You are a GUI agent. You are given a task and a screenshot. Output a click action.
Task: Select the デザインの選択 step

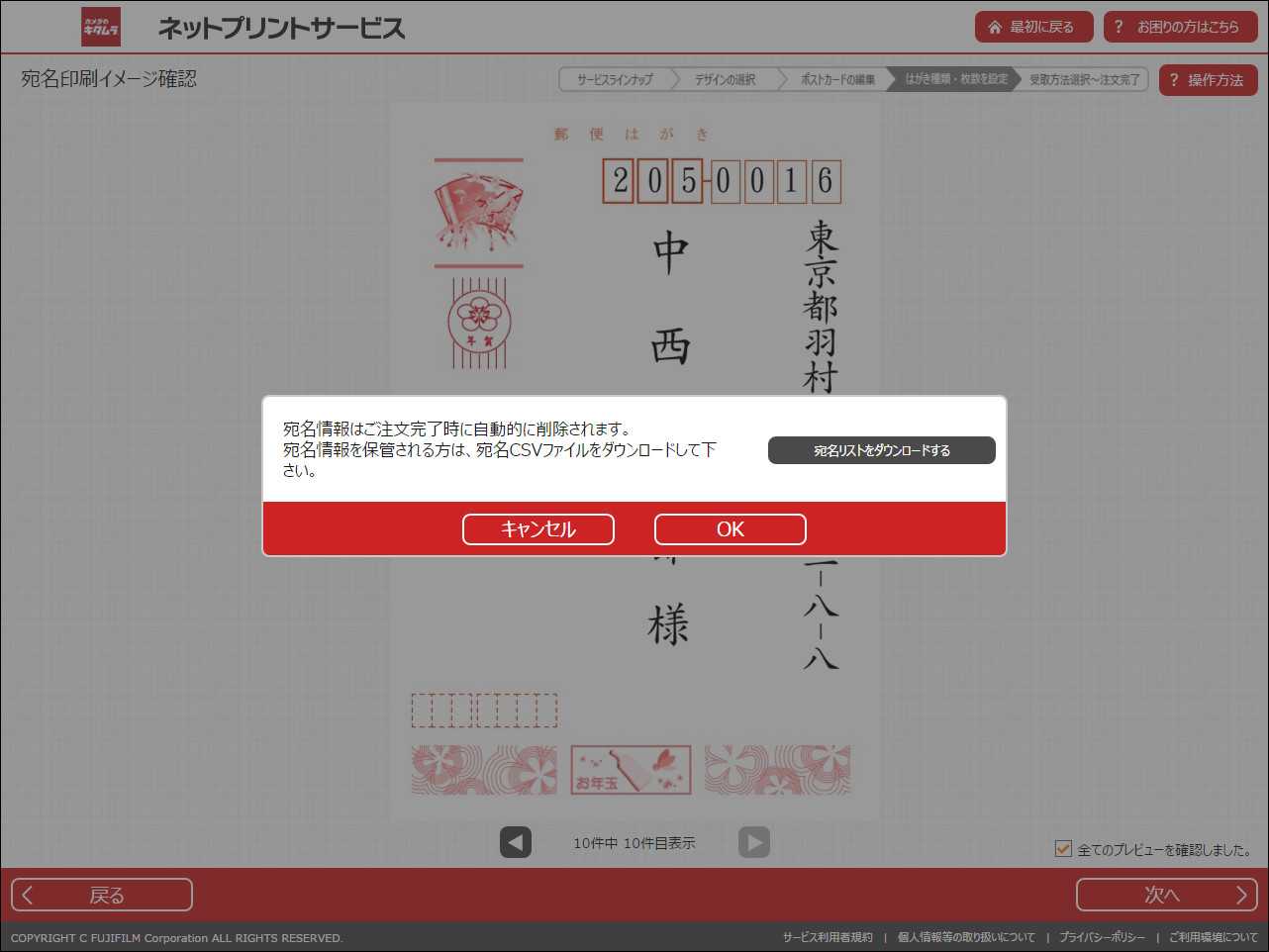727,79
